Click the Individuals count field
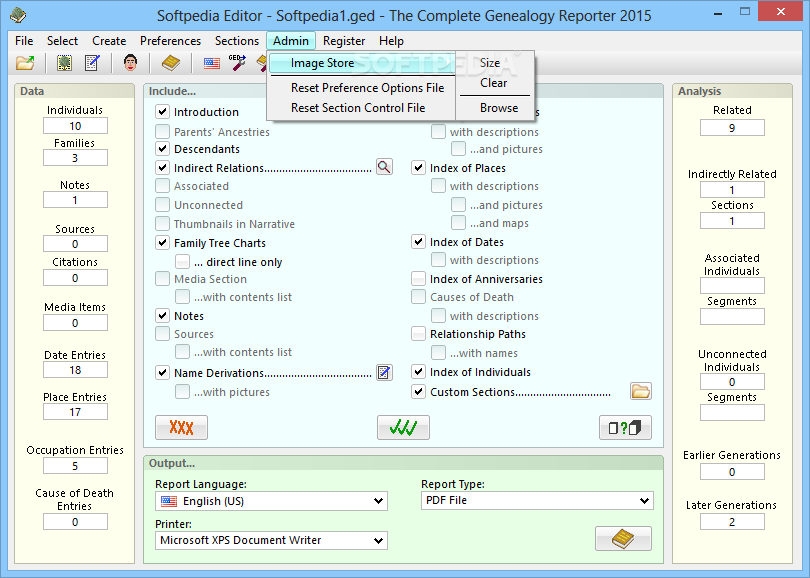This screenshot has height=578, width=810. [x=75, y=126]
